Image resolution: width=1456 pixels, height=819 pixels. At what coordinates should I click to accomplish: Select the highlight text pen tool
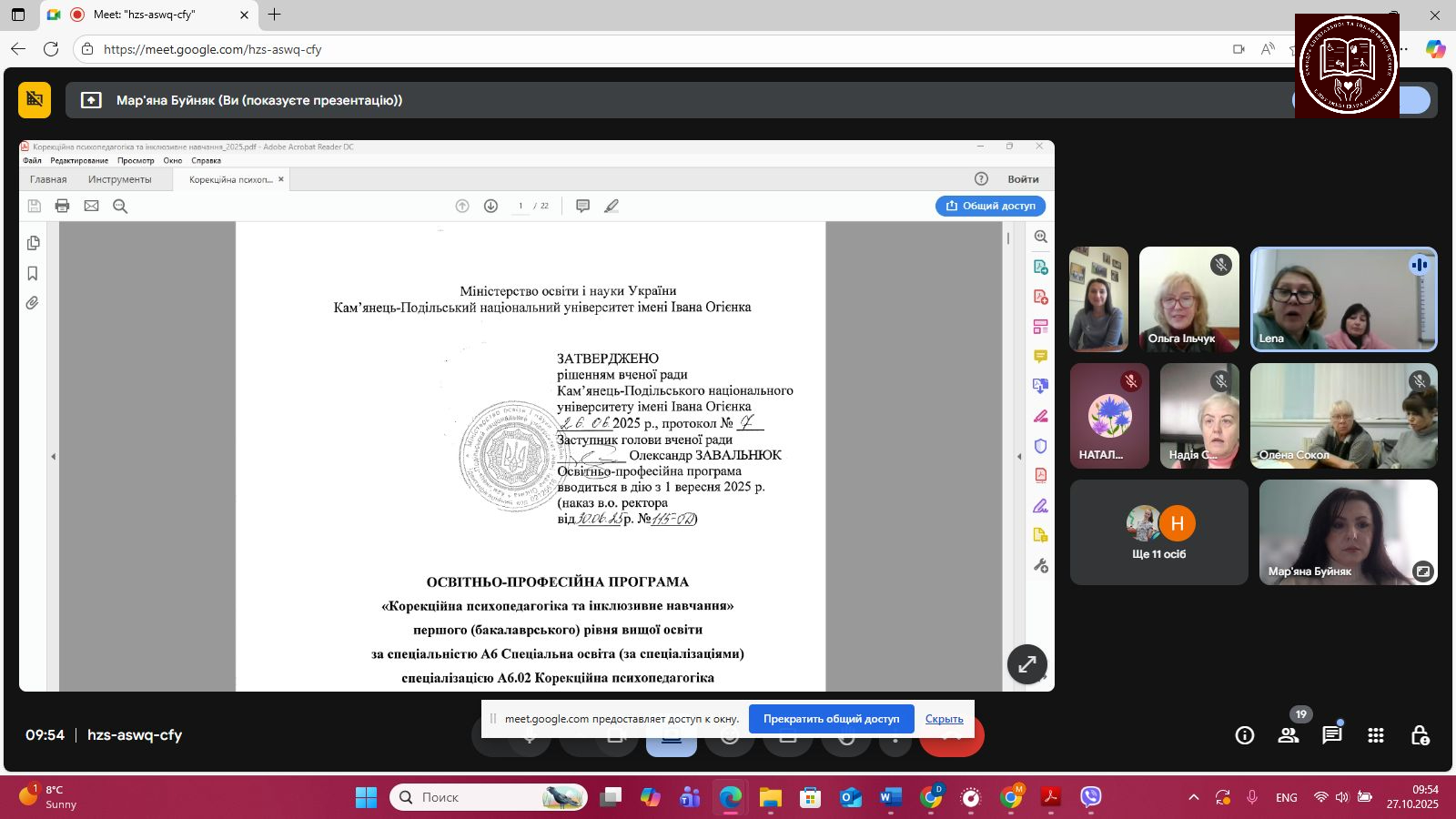tap(612, 206)
